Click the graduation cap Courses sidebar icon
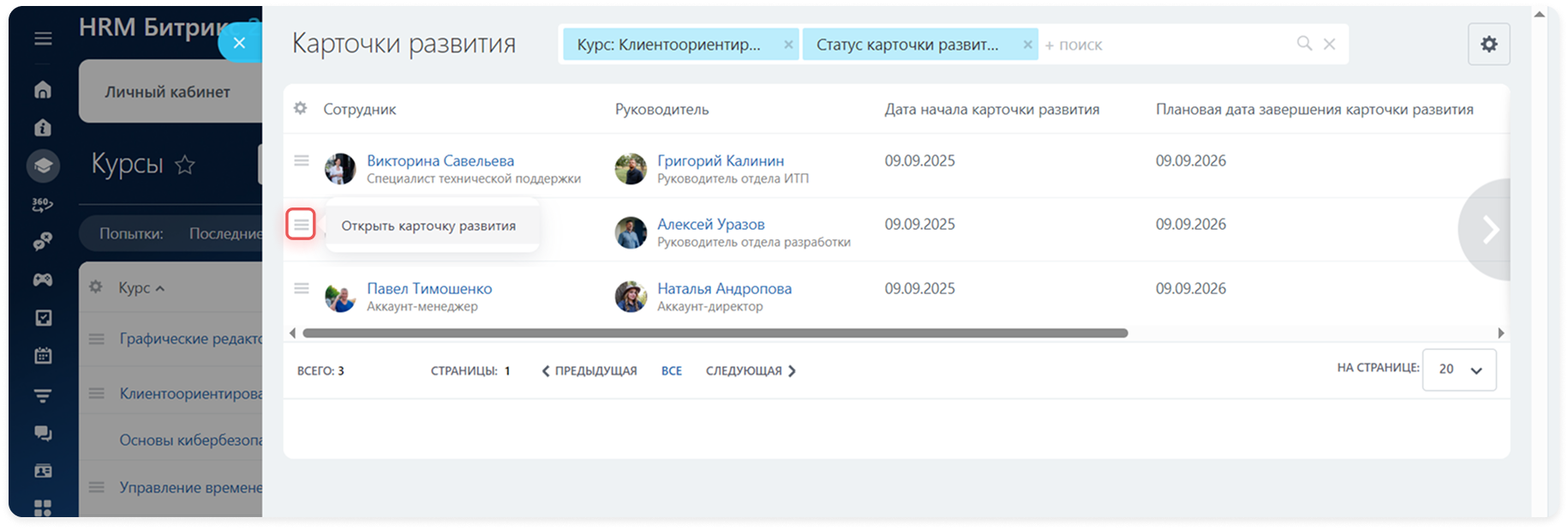1568x530 pixels. [42, 166]
